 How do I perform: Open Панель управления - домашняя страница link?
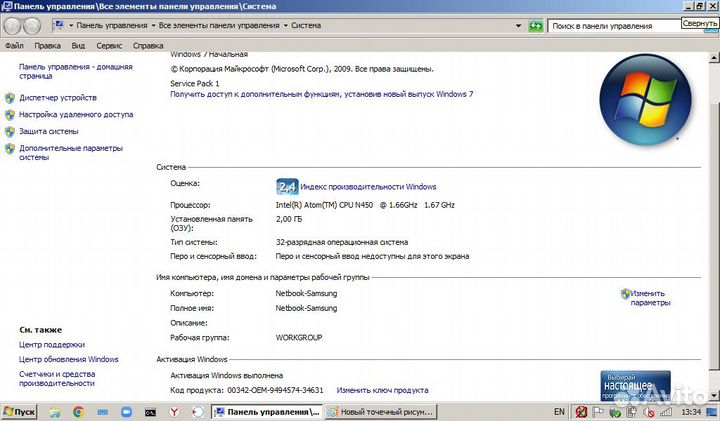click(76, 71)
